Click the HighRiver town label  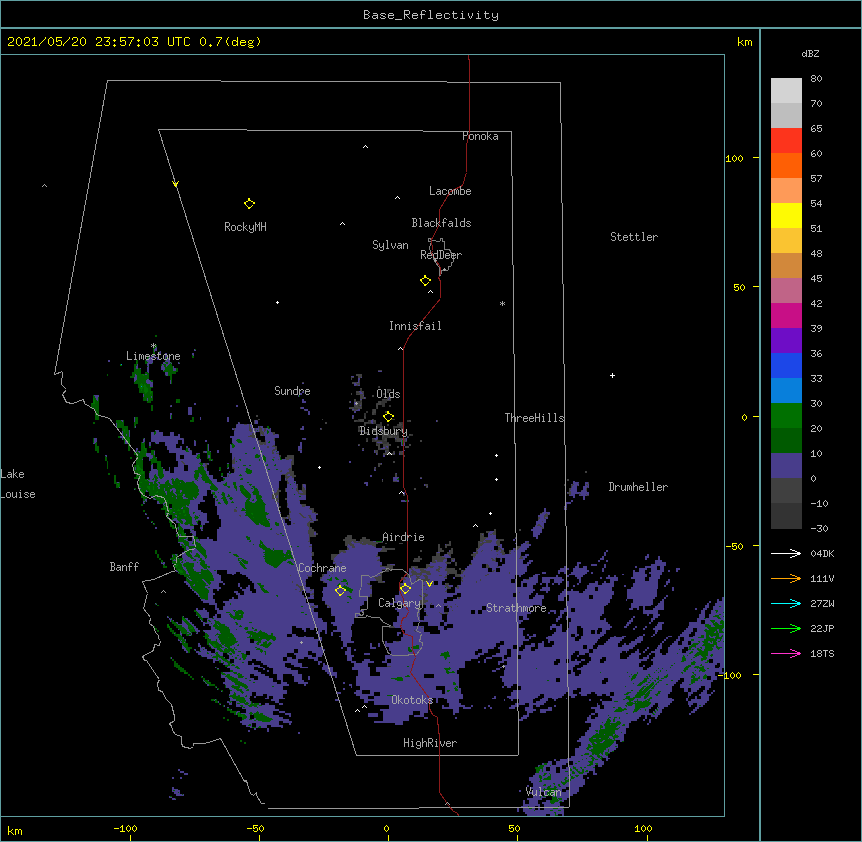pyautogui.click(x=430, y=743)
